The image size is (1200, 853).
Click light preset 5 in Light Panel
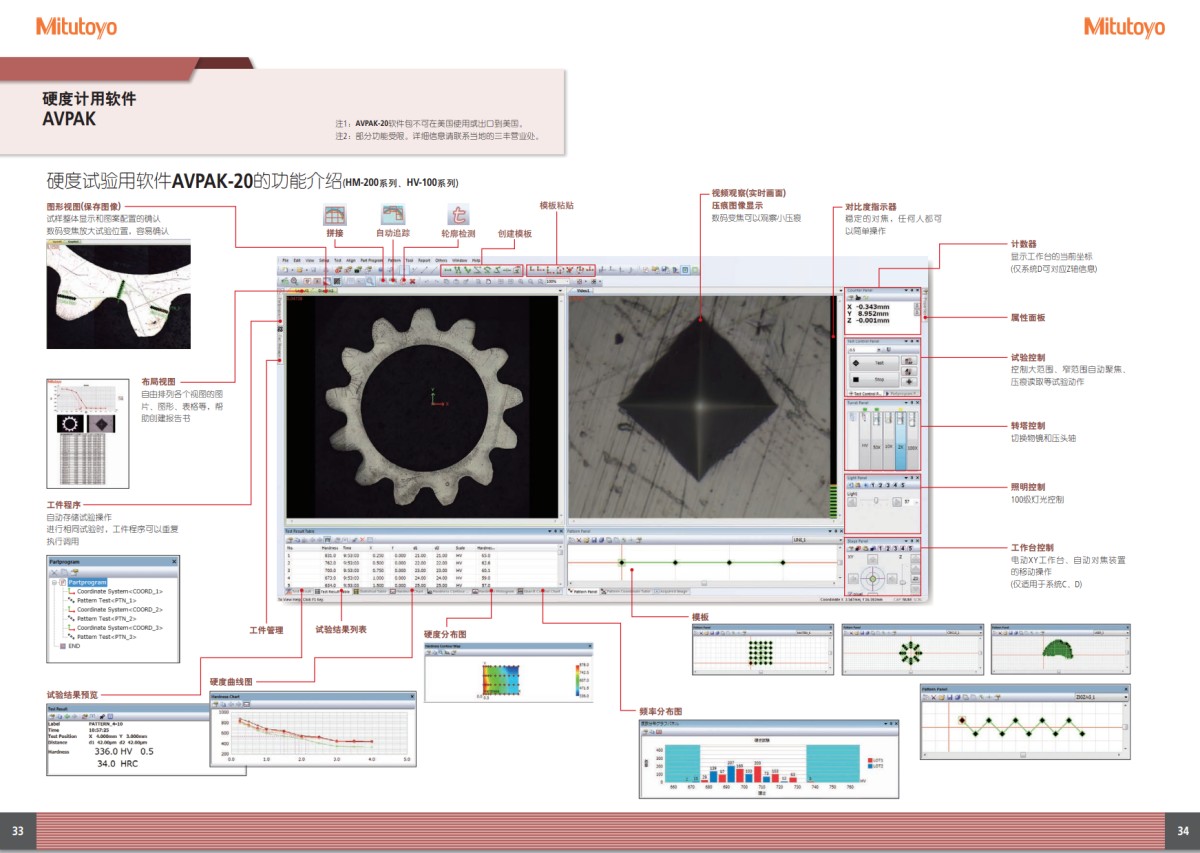coord(903,485)
